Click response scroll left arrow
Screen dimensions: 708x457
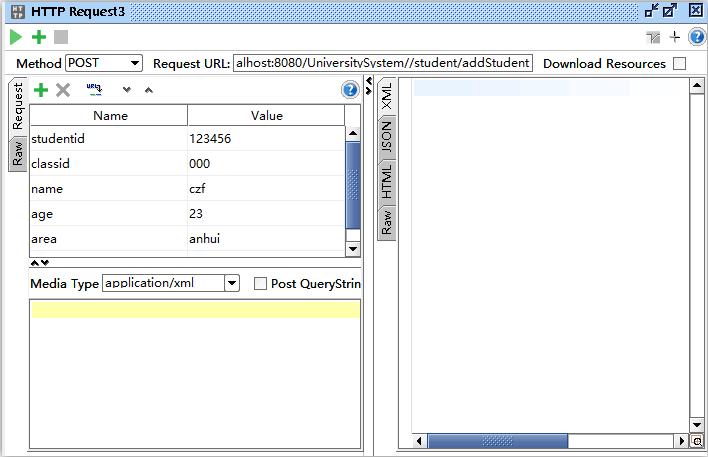419,441
